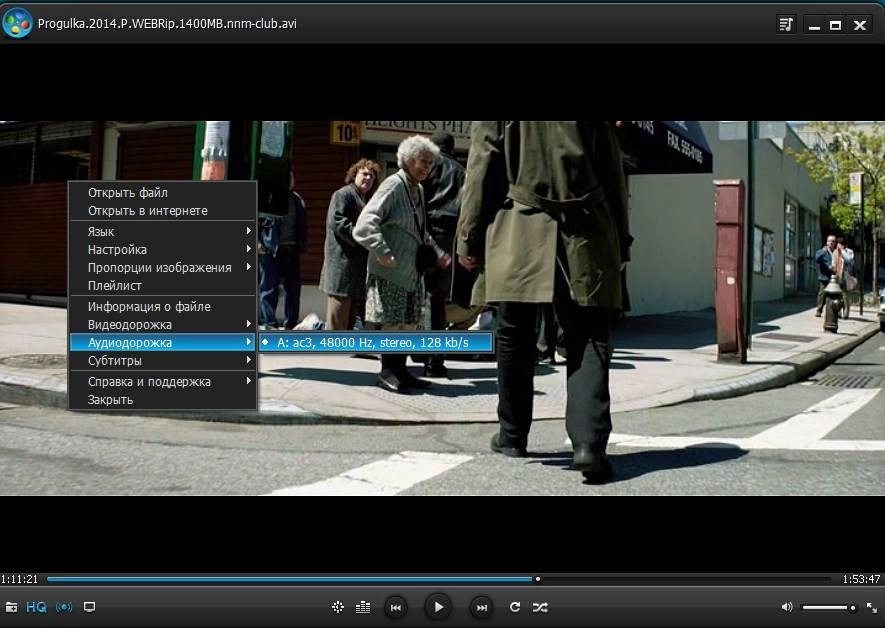This screenshot has height=628, width=885.
Task: Maximize the player window
Action: tap(836, 25)
